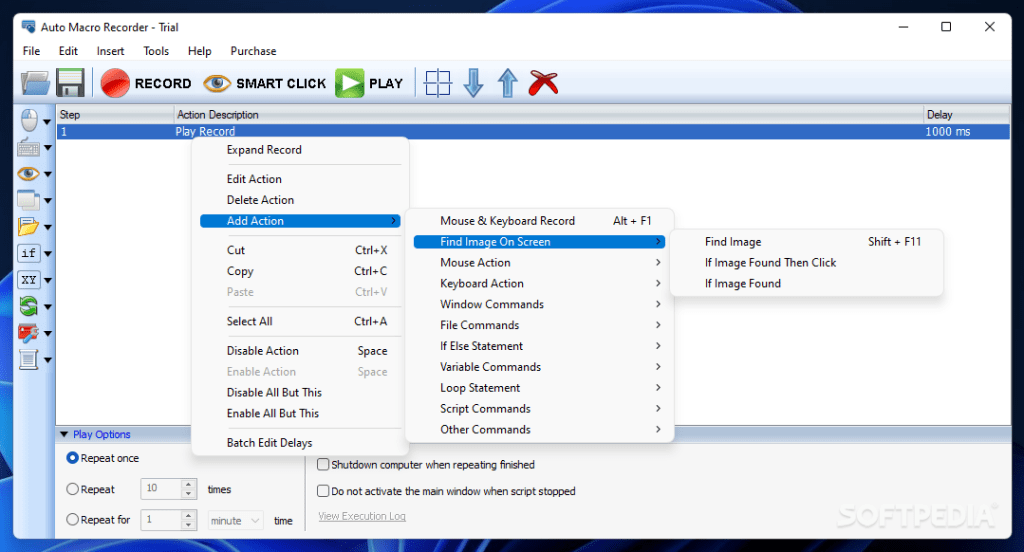
Task: Open the File menu
Action: pos(31,51)
